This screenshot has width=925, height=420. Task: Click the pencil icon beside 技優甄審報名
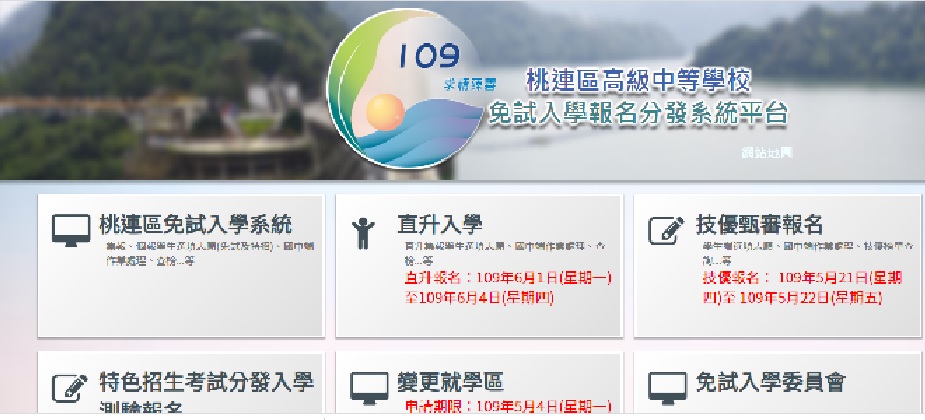pos(666,230)
